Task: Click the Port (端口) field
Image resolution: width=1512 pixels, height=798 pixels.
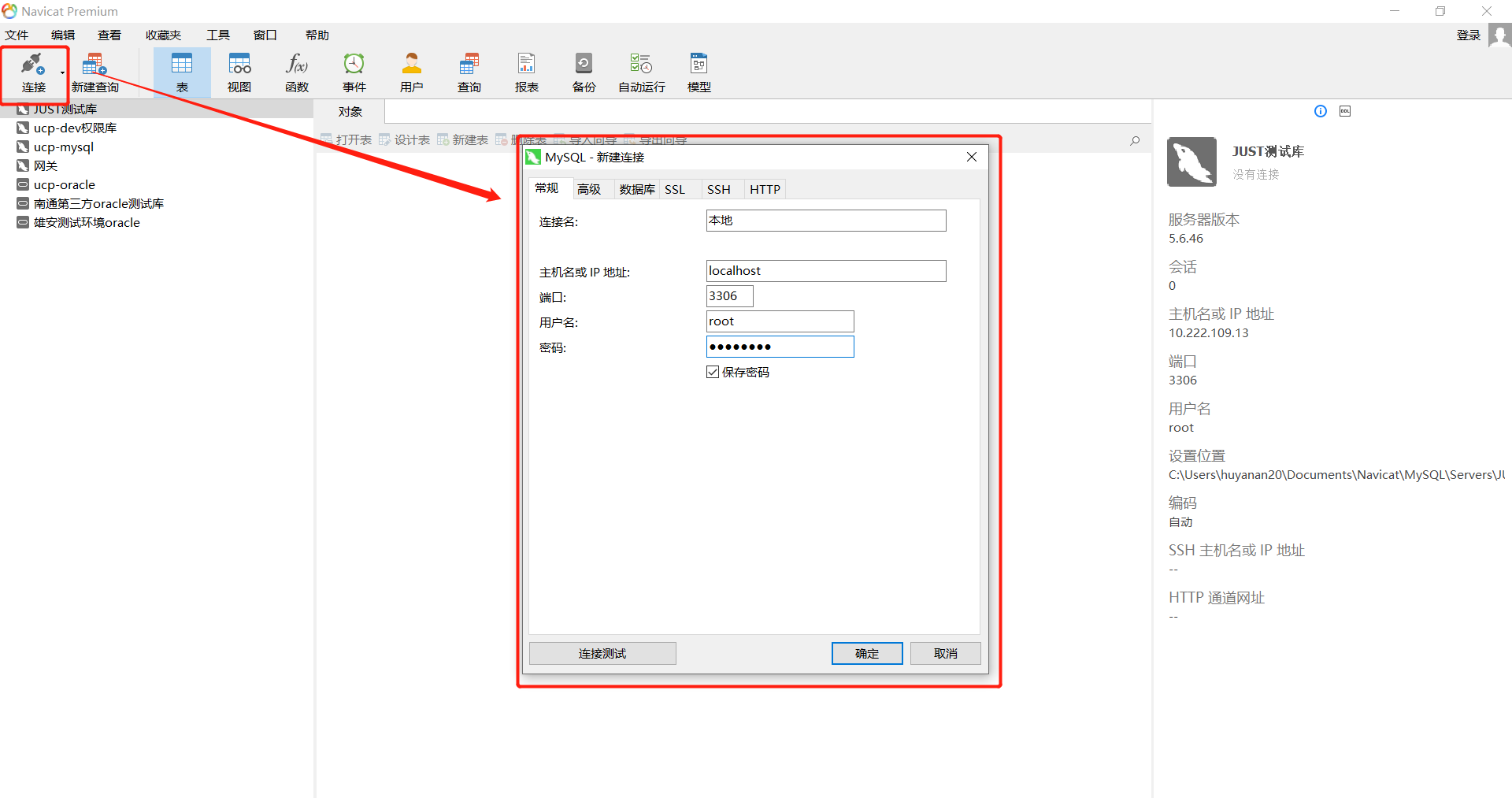Action: tap(730, 296)
